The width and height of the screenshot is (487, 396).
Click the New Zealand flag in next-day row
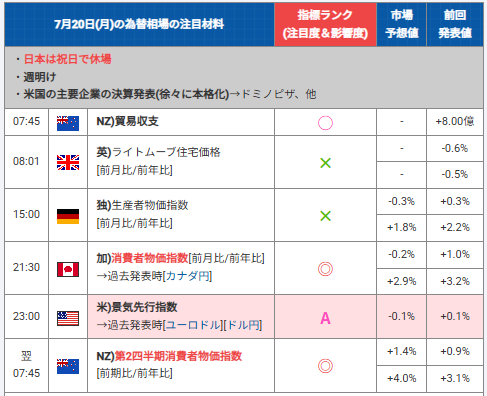68,366
